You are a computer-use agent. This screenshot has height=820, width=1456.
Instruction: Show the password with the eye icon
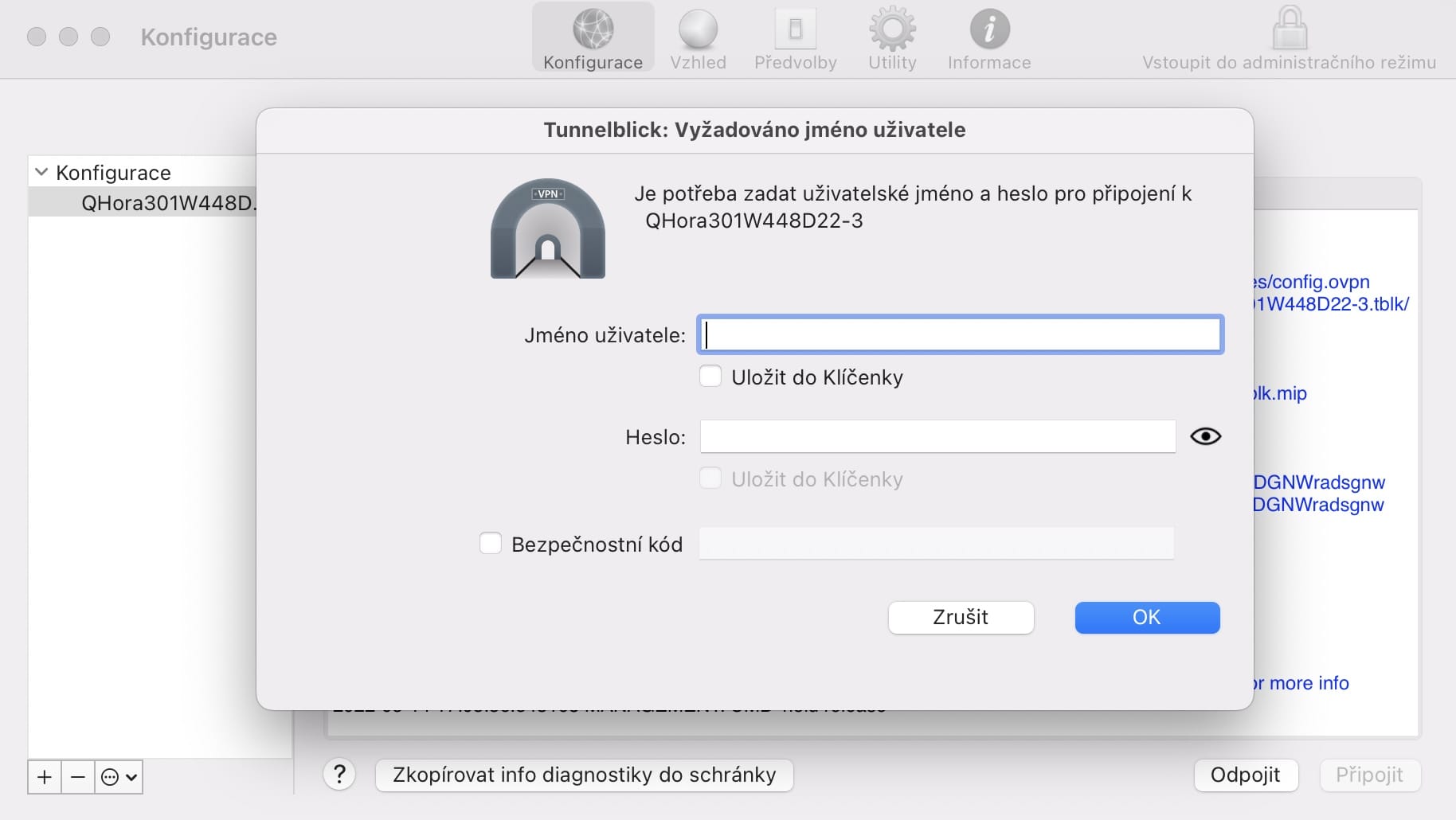(1205, 436)
